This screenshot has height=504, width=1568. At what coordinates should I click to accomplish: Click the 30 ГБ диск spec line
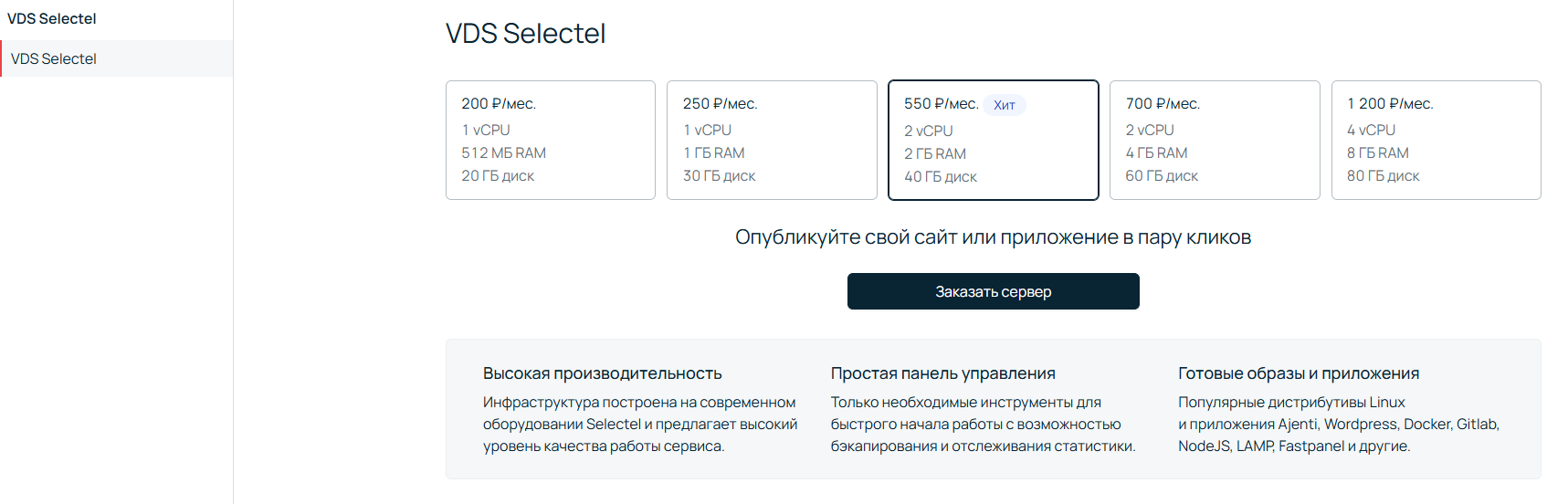point(720,175)
